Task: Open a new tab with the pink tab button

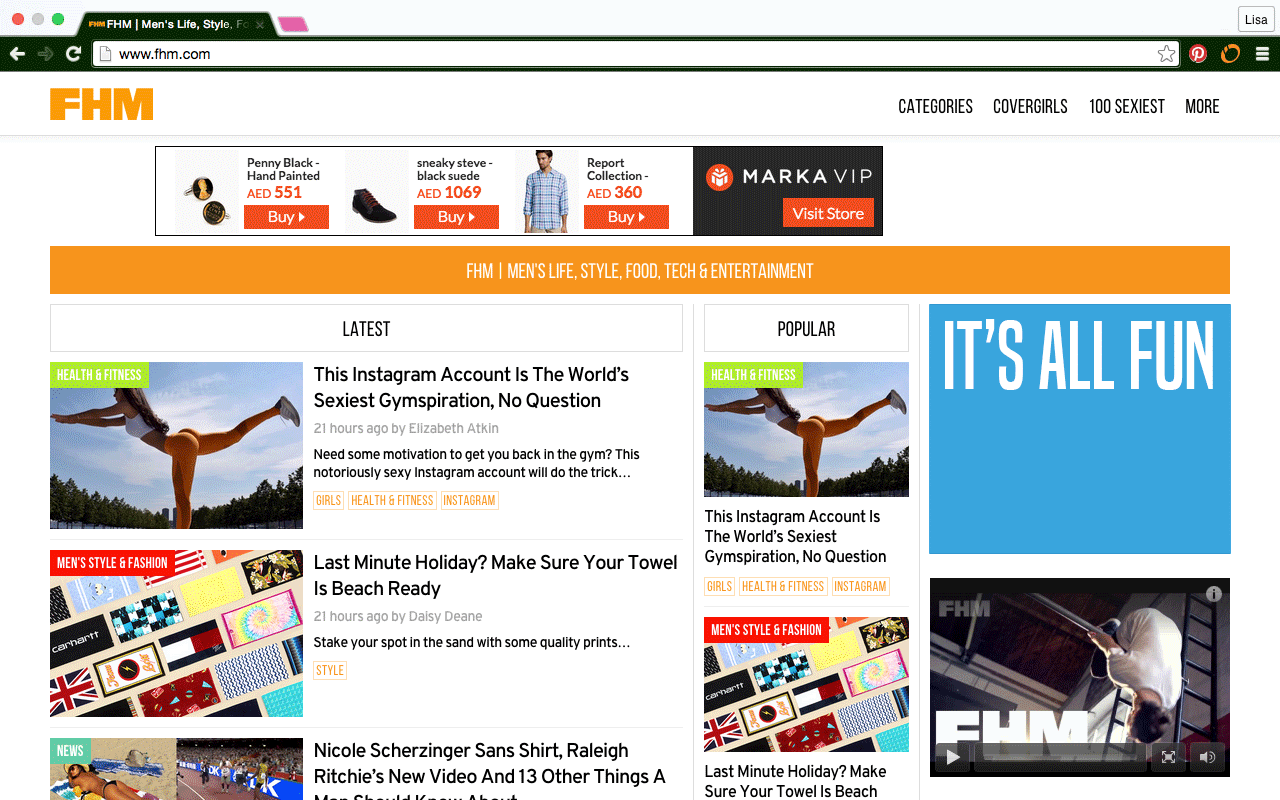Action: pos(293,24)
